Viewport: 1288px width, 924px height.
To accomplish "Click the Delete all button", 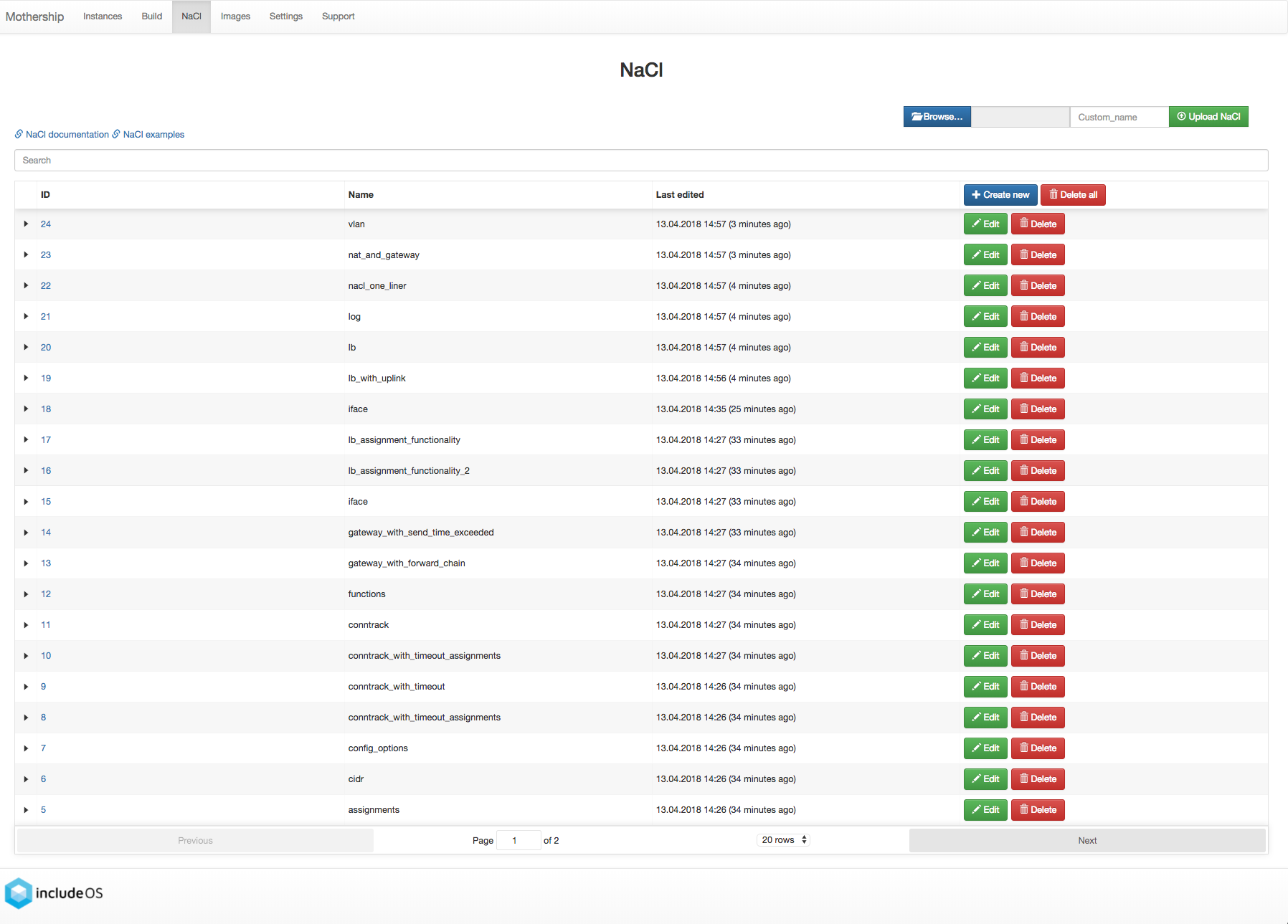I will pyautogui.click(x=1073, y=195).
